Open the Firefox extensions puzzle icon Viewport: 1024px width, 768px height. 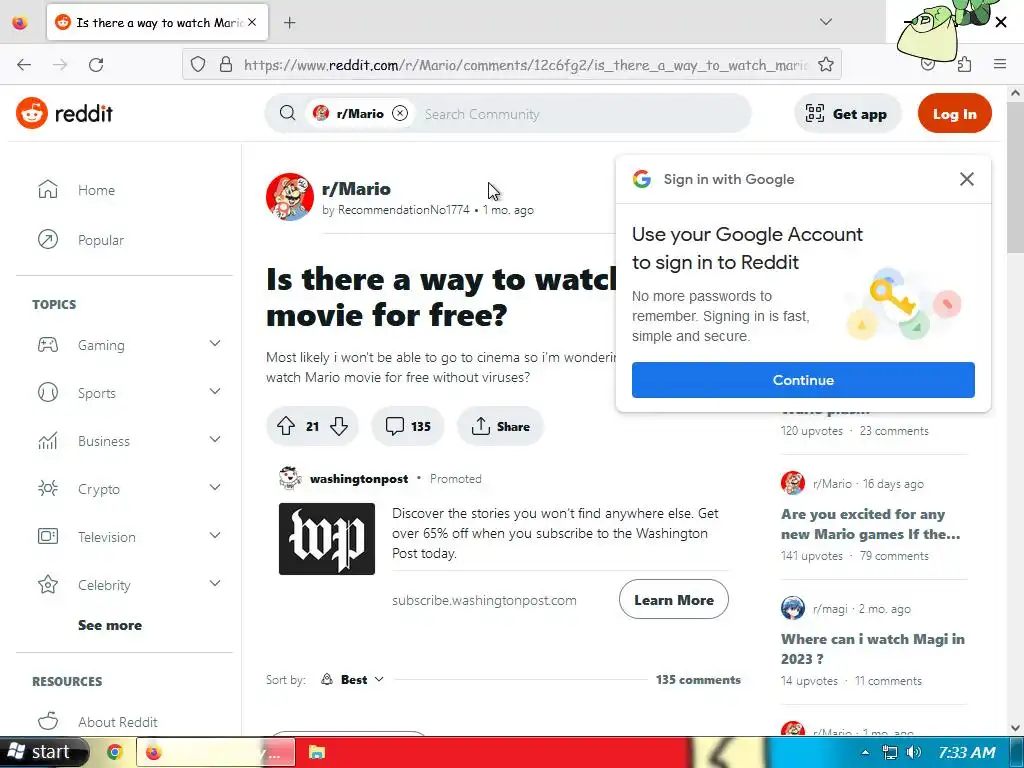[x=964, y=65]
